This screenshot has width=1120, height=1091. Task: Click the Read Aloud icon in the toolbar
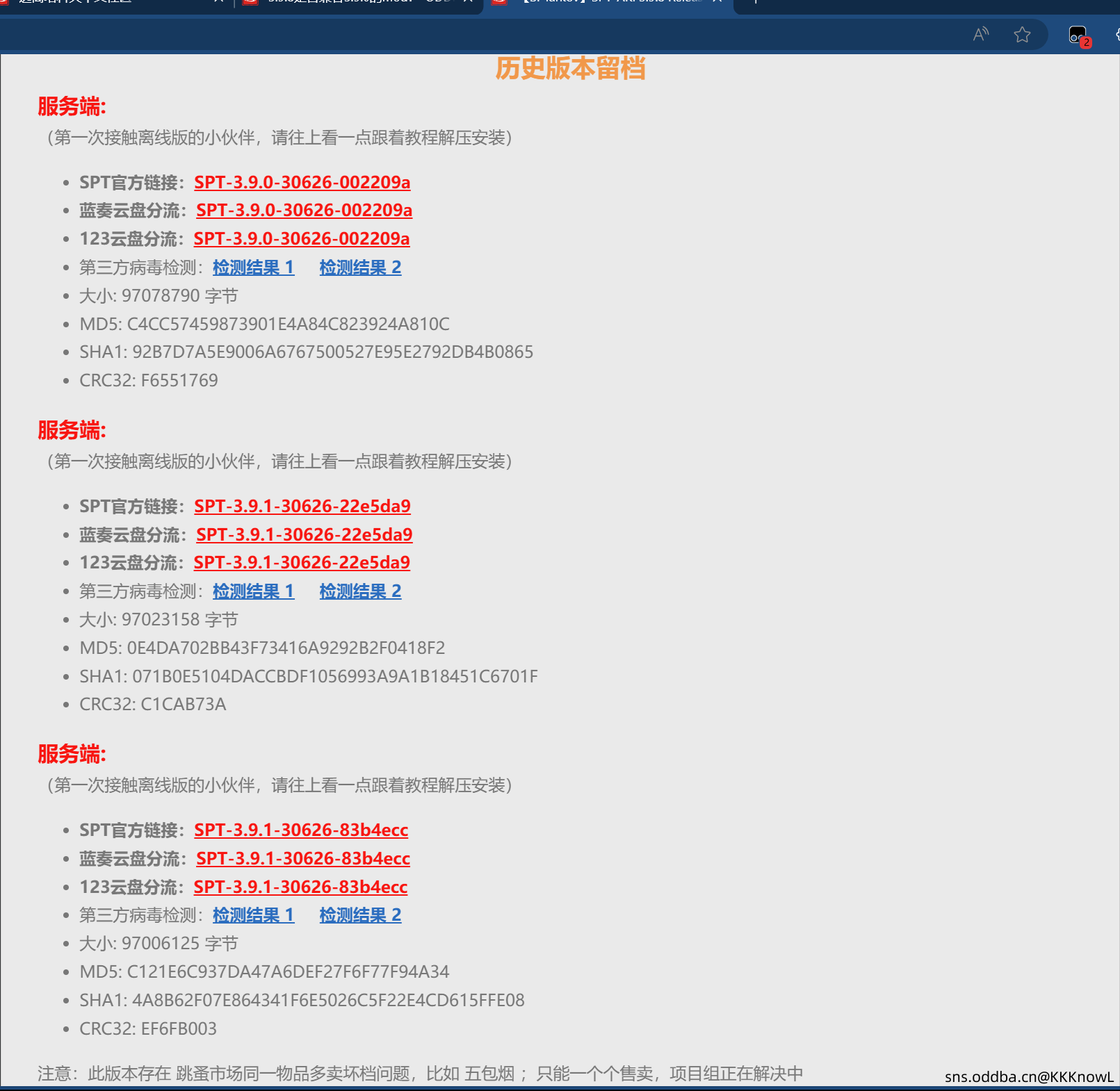(x=980, y=33)
